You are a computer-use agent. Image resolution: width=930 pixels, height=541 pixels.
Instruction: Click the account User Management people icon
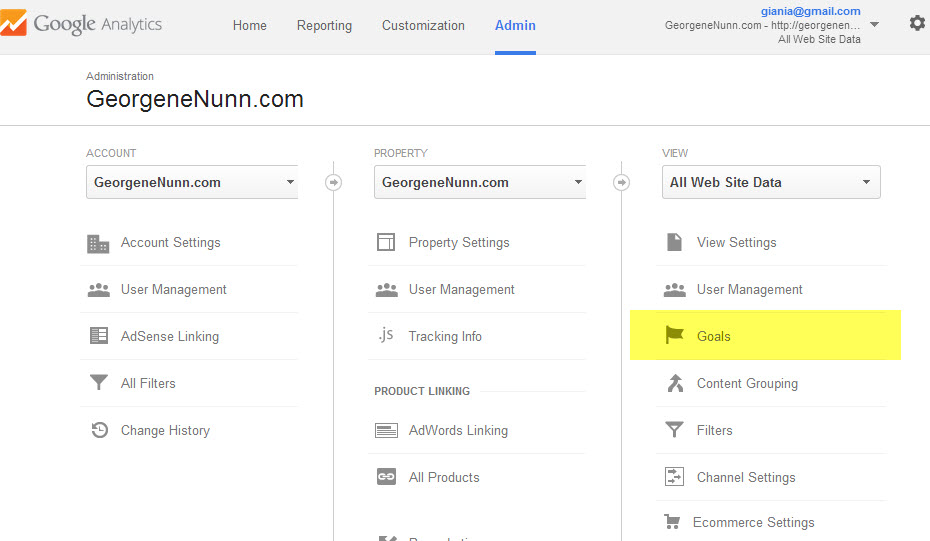click(98, 289)
